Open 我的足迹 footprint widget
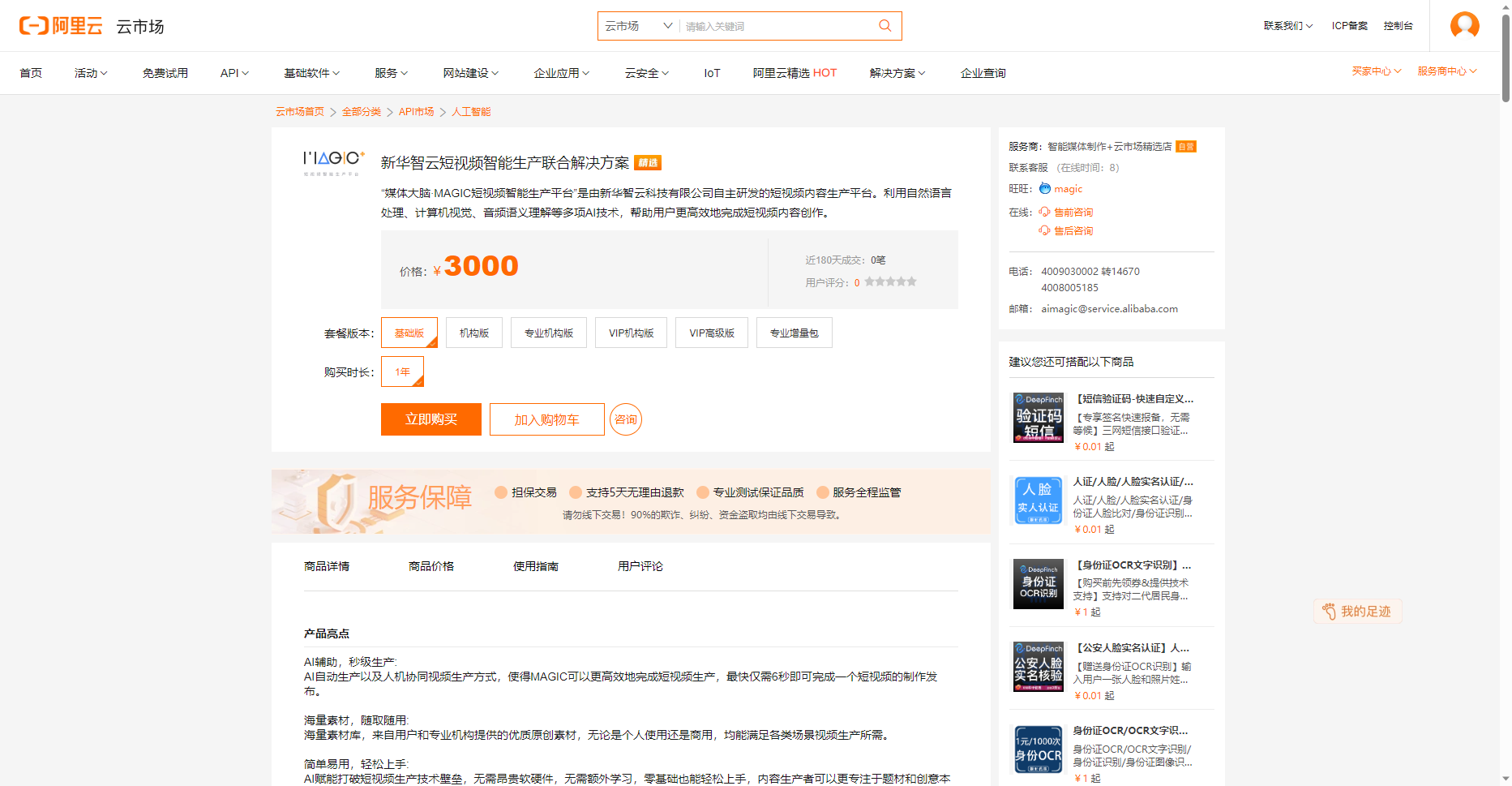This screenshot has height=786, width=1512. point(1357,612)
